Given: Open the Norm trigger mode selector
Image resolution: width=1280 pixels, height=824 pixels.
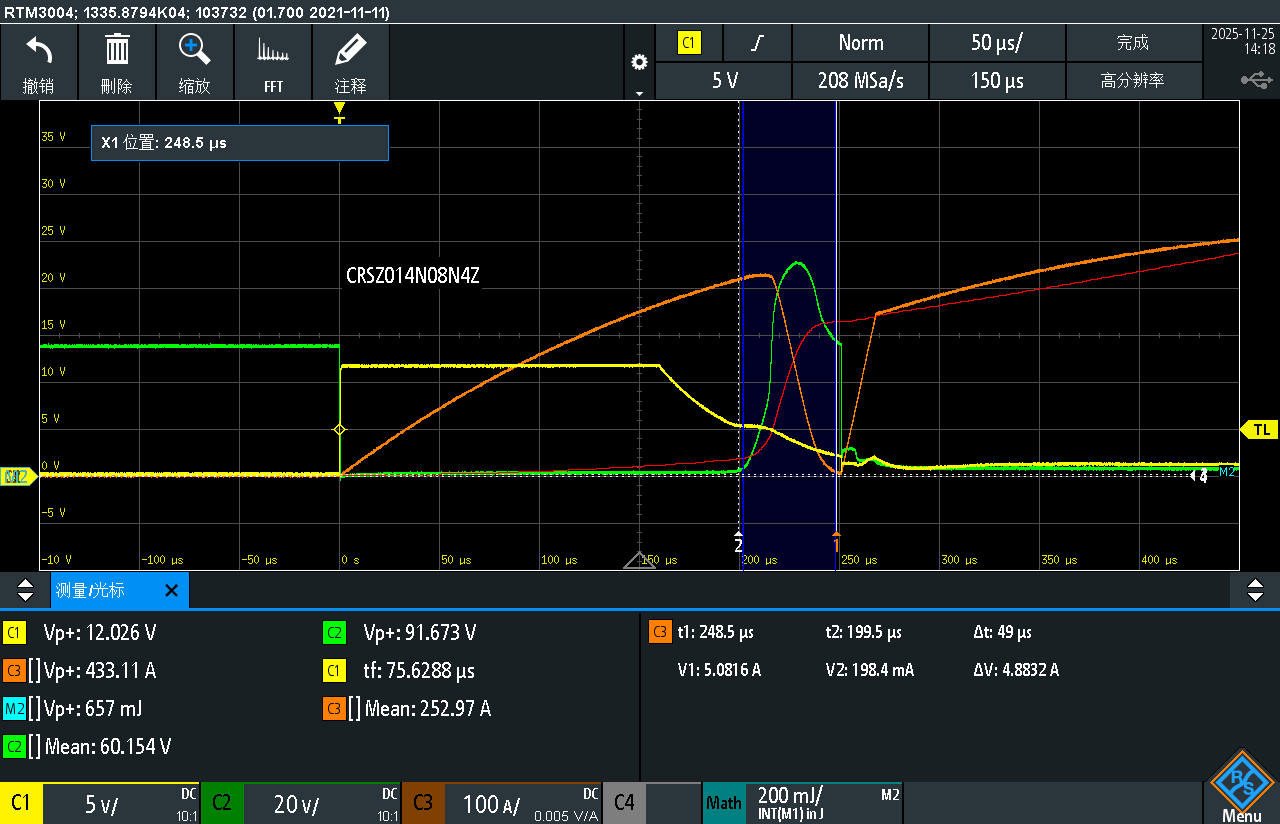Looking at the screenshot, I should pyautogui.click(x=860, y=43).
